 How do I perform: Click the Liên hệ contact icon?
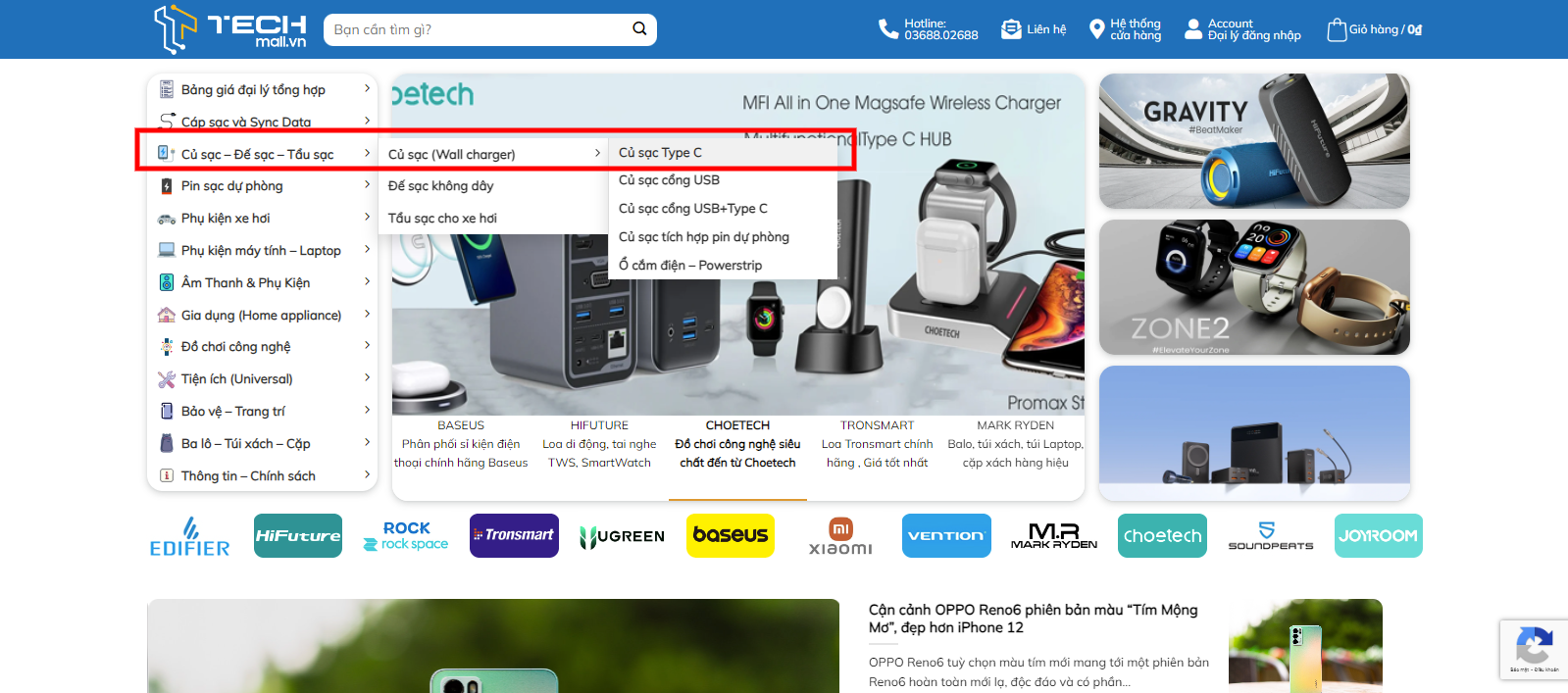[x=1011, y=29]
